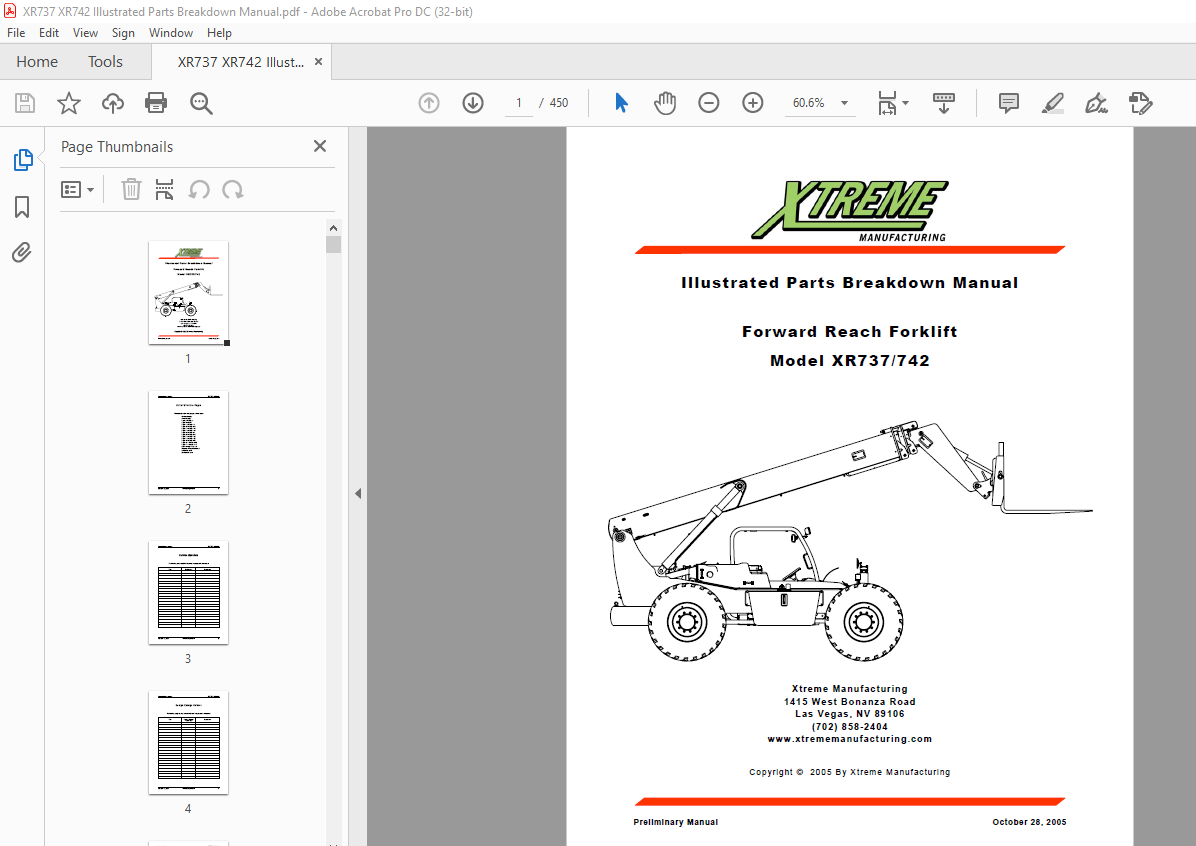Click '1415 West Bonanza Road' address line

point(850,702)
